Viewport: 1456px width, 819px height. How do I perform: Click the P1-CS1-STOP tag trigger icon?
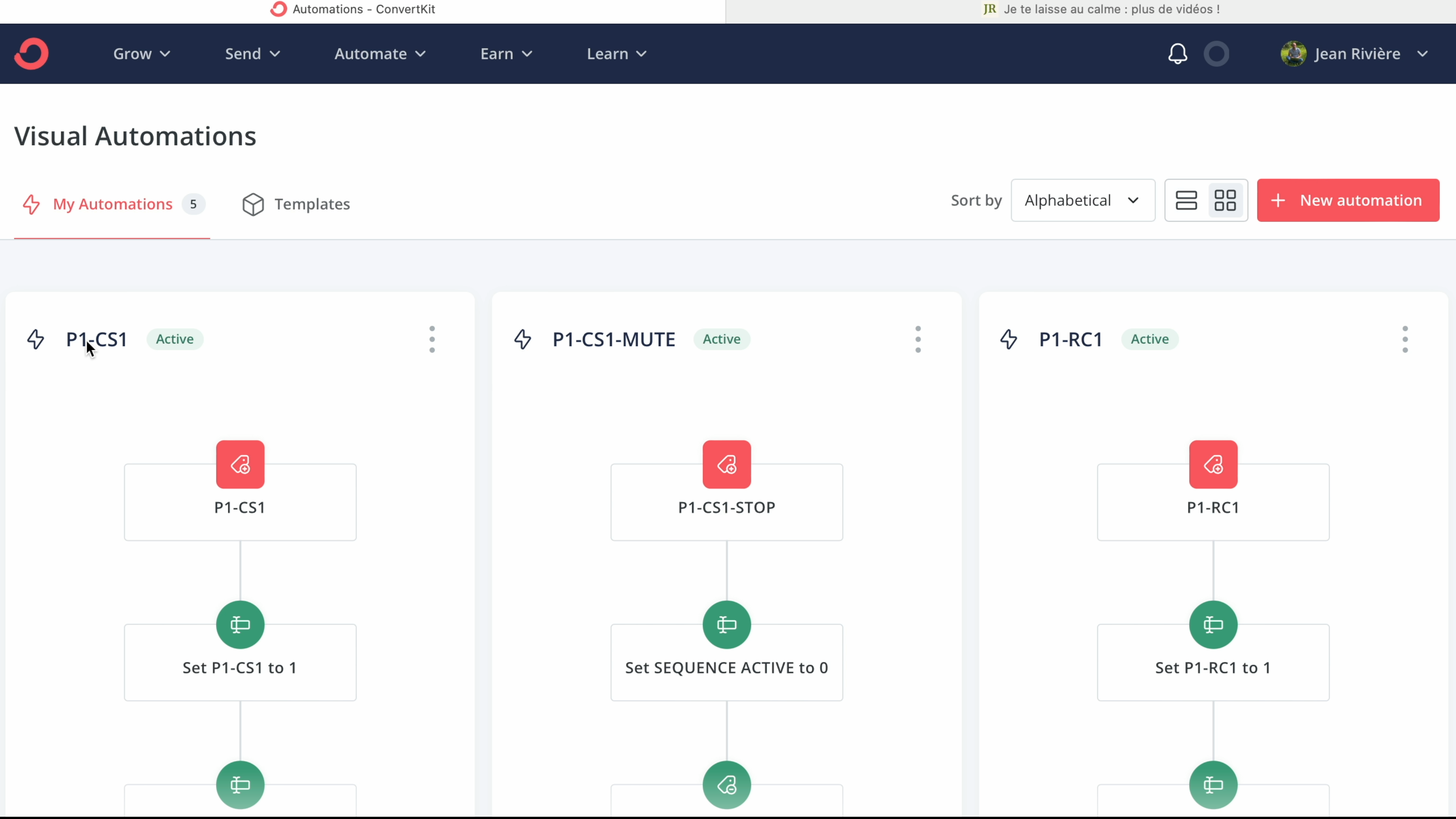pyautogui.click(x=726, y=464)
